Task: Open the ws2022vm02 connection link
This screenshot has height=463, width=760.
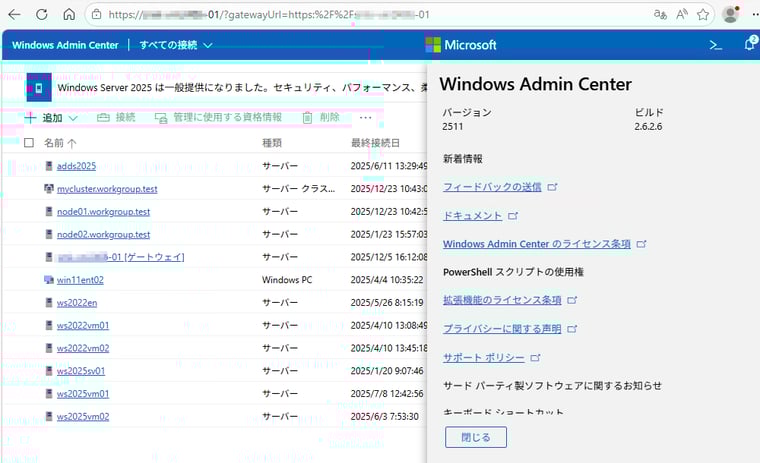Action: click(x=83, y=348)
